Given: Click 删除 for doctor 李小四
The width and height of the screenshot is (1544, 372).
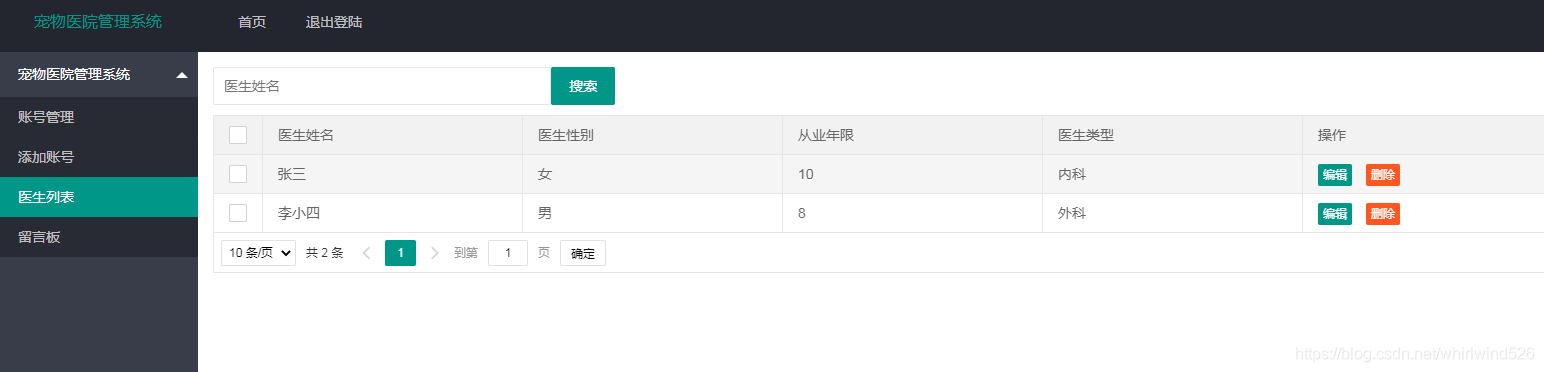Looking at the screenshot, I should click(1383, 214).
